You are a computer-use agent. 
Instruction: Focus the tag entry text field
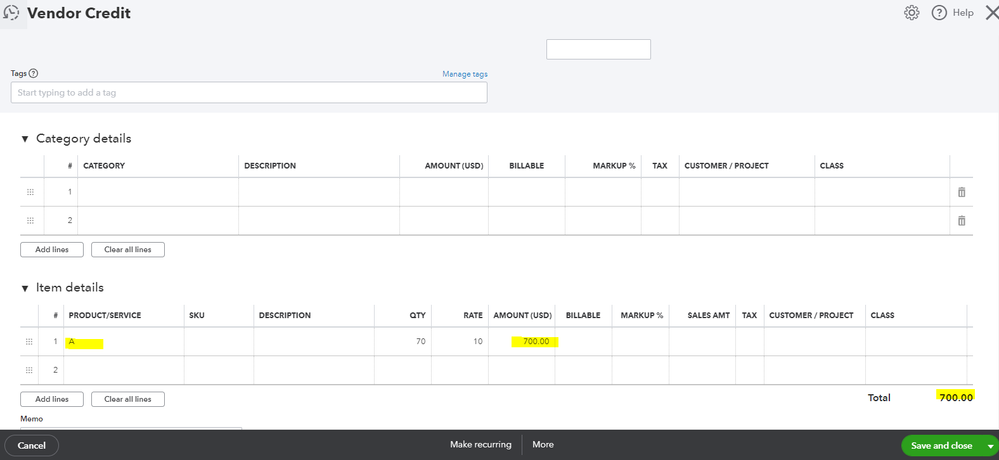pyautogui.click(x=249, y=92)
